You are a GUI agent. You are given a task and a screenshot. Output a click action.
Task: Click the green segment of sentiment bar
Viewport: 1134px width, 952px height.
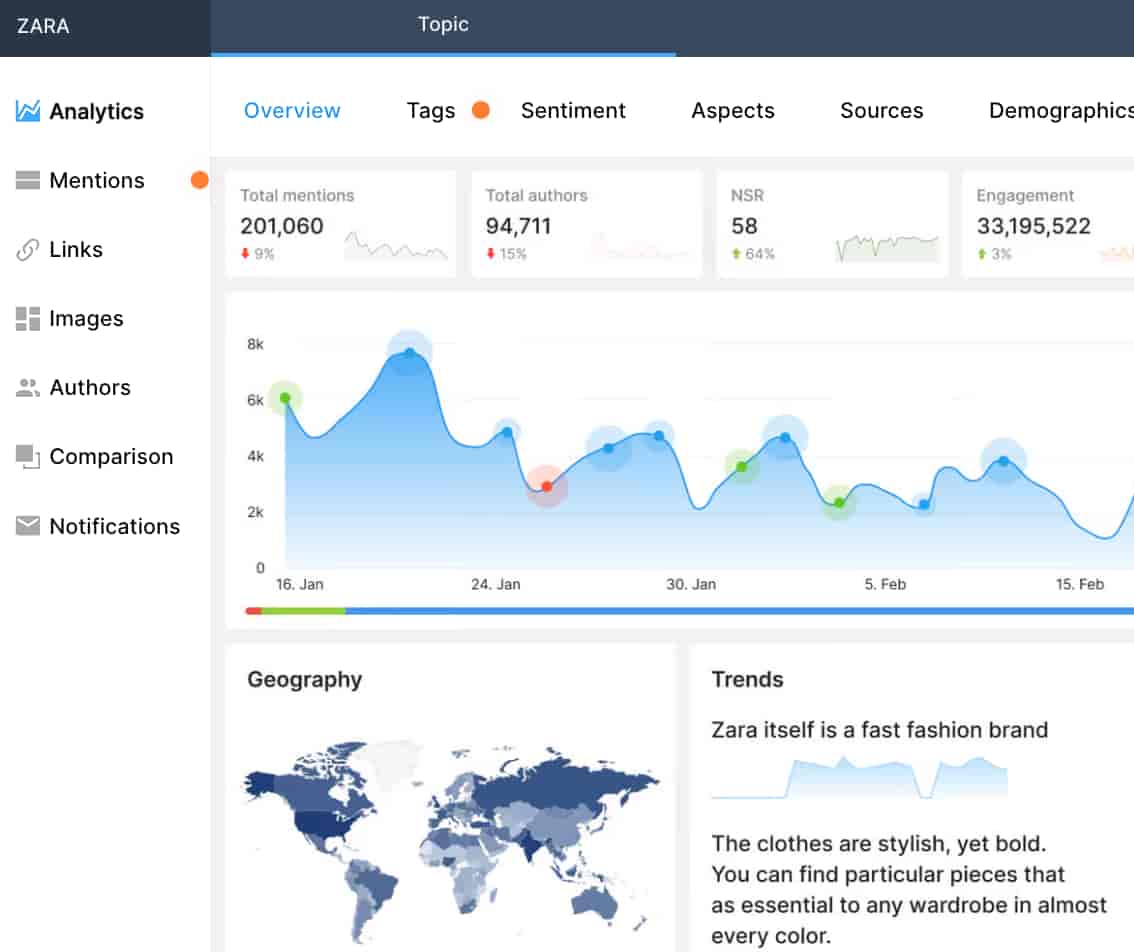(304, 611)
